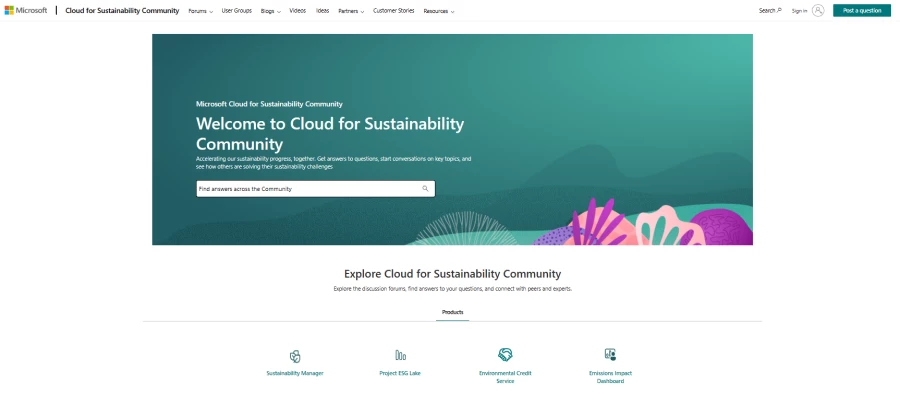Screen dimensions: 900x406
Task: Open the Sustainability Manager text link
Action: (x=295, y=373)
